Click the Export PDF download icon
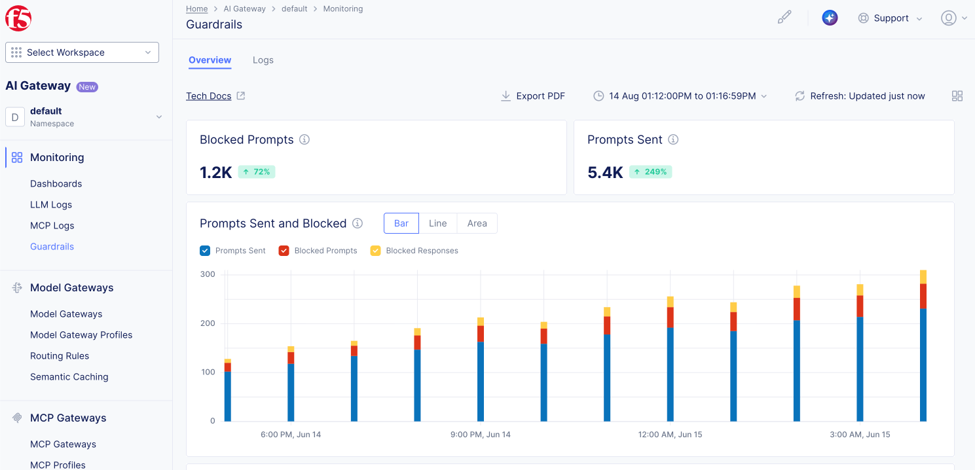 (506, 96)
